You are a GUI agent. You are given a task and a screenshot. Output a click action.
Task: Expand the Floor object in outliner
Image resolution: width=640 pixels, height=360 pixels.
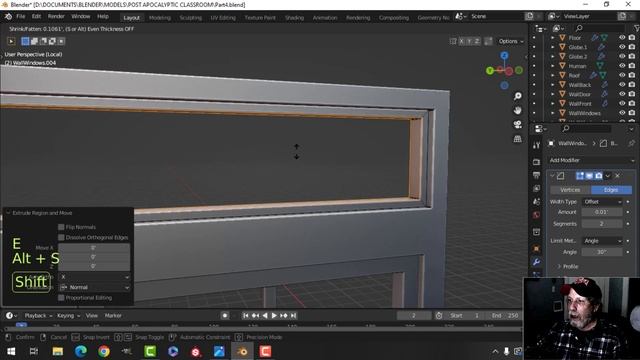click(x=553, y=38)
